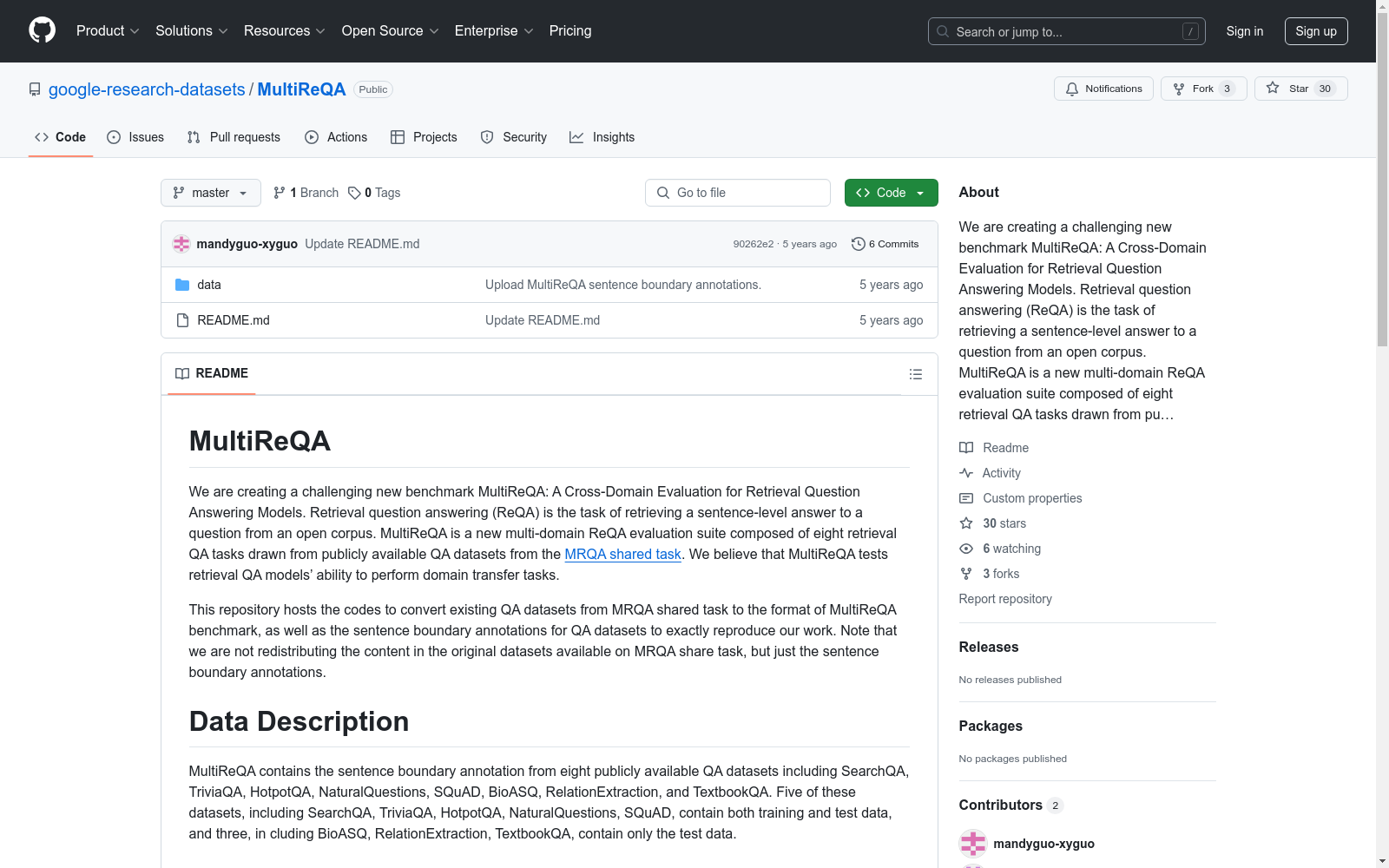Click the data folder icon
Image resolution: width=1389 pixels, height=868 pixels.
[x=182, y=285]
